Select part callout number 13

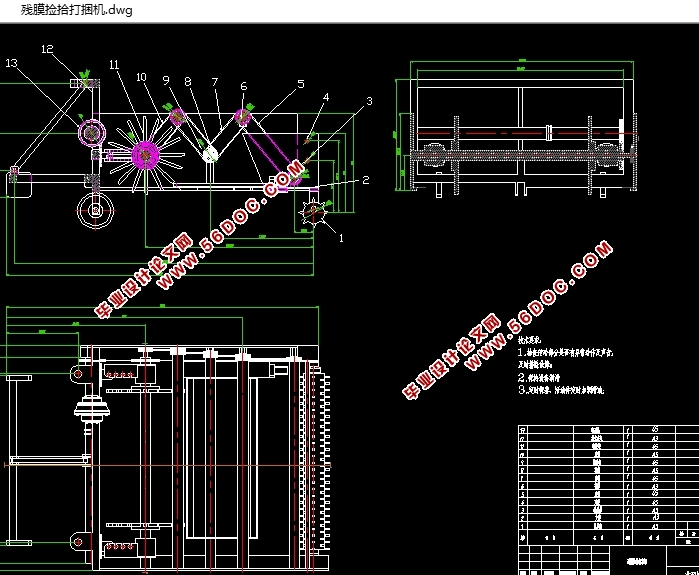pyautogui.click(x=11, y=63)
